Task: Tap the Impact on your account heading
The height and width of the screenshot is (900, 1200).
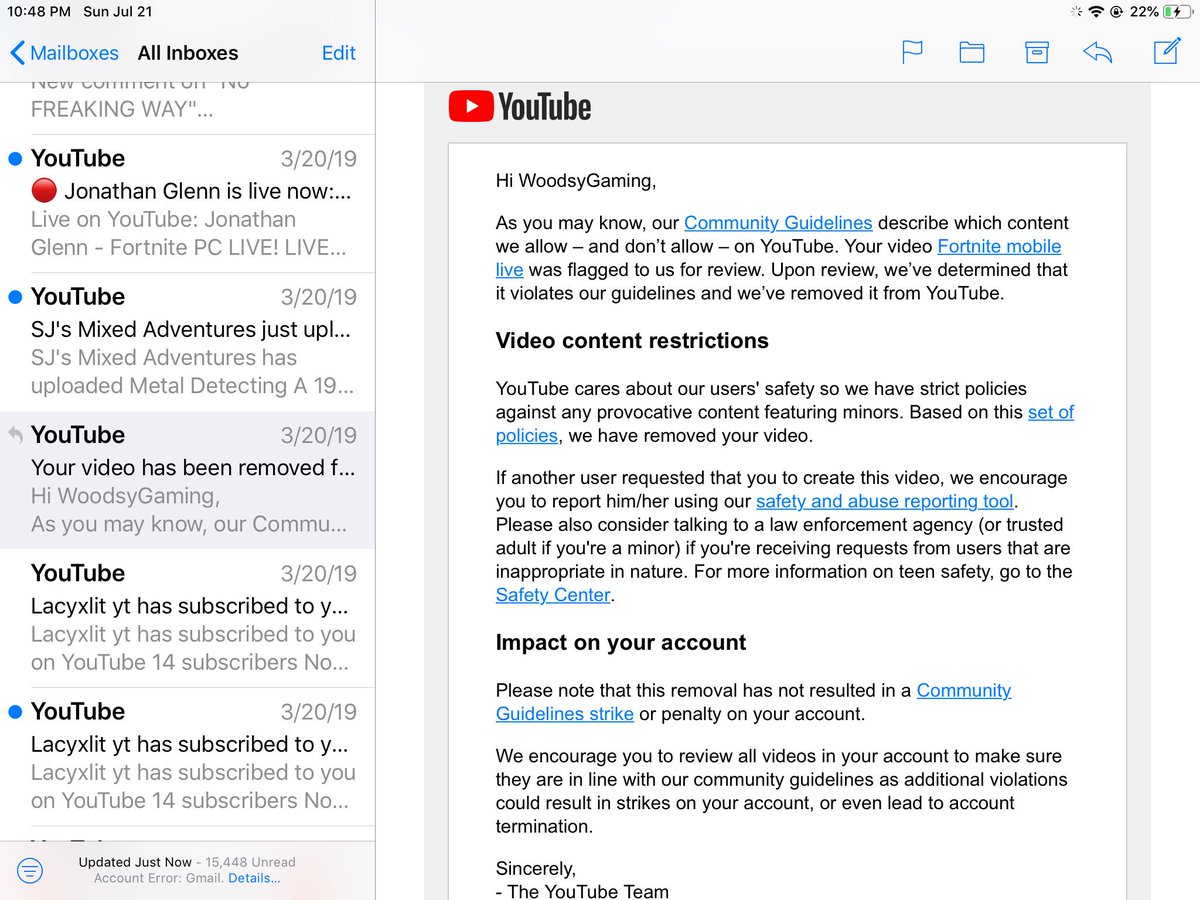Action: 621,642
